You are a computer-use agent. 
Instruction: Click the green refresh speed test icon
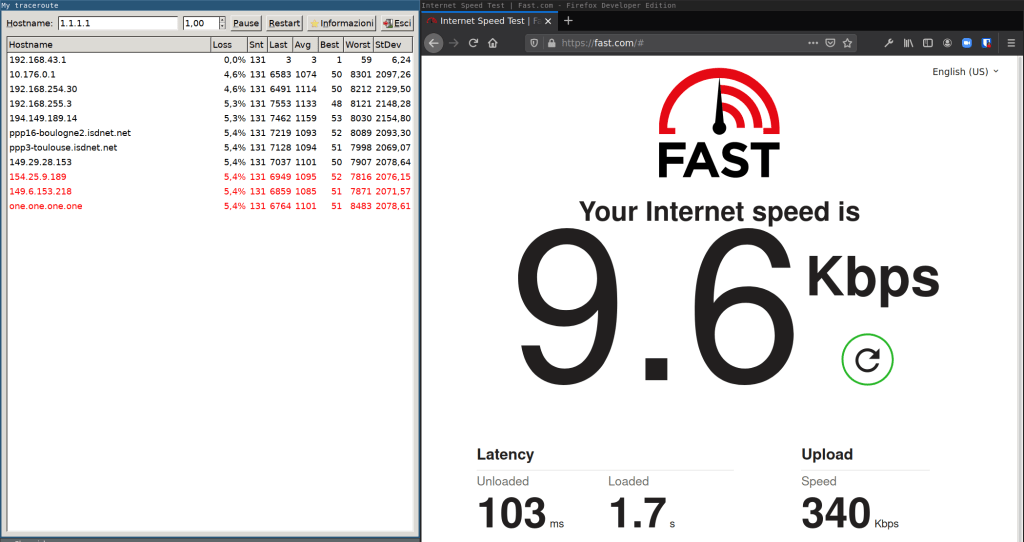(867, 360)
